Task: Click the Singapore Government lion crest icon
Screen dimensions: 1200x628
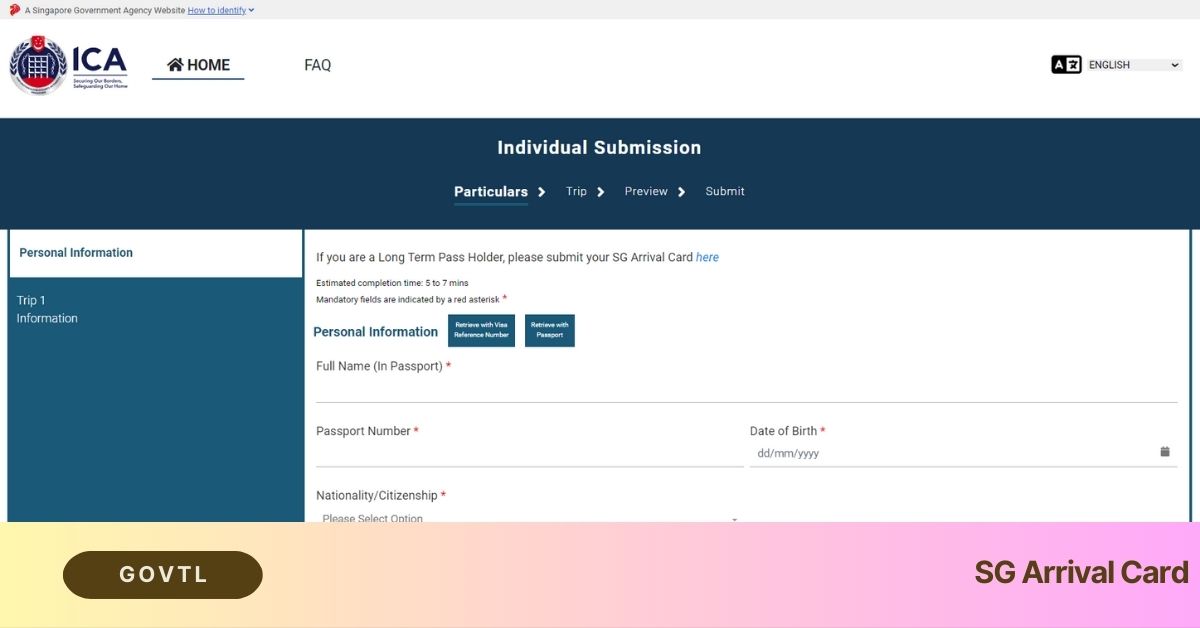Action: [14, 10]
